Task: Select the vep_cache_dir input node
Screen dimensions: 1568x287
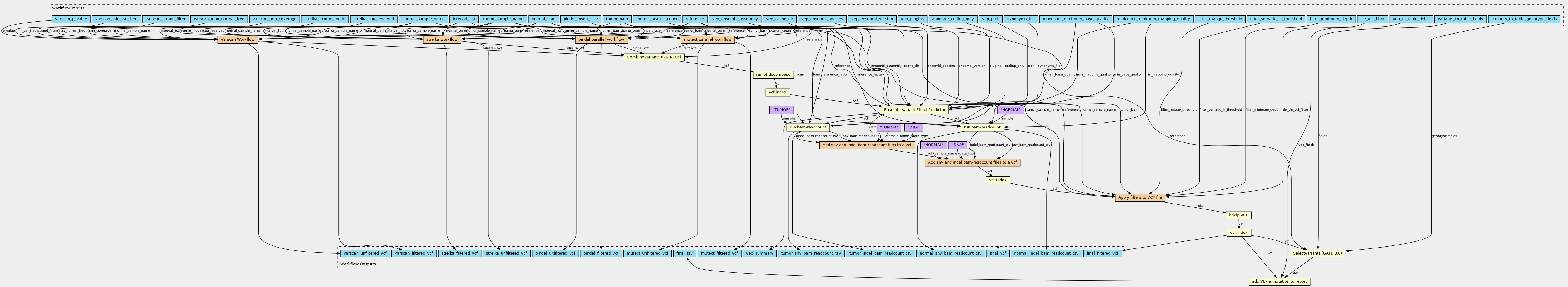Action: tap(779, 19)
